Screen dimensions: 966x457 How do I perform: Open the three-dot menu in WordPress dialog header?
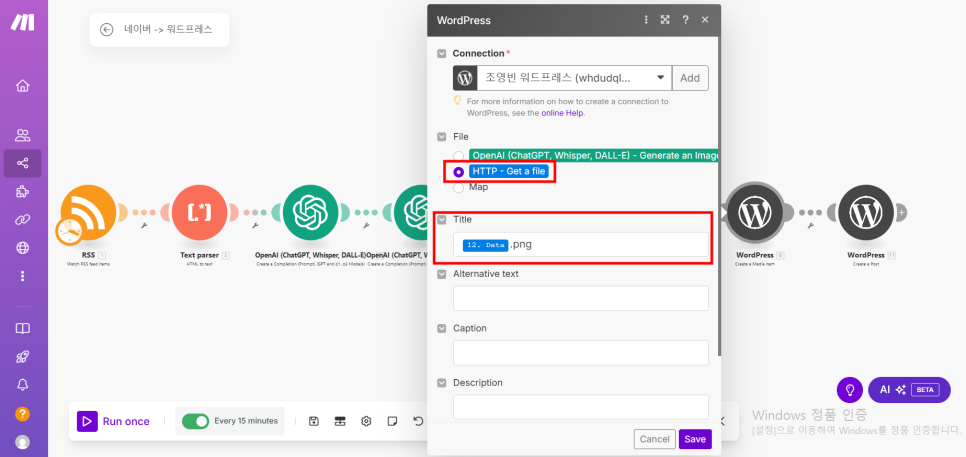(646, 20)
